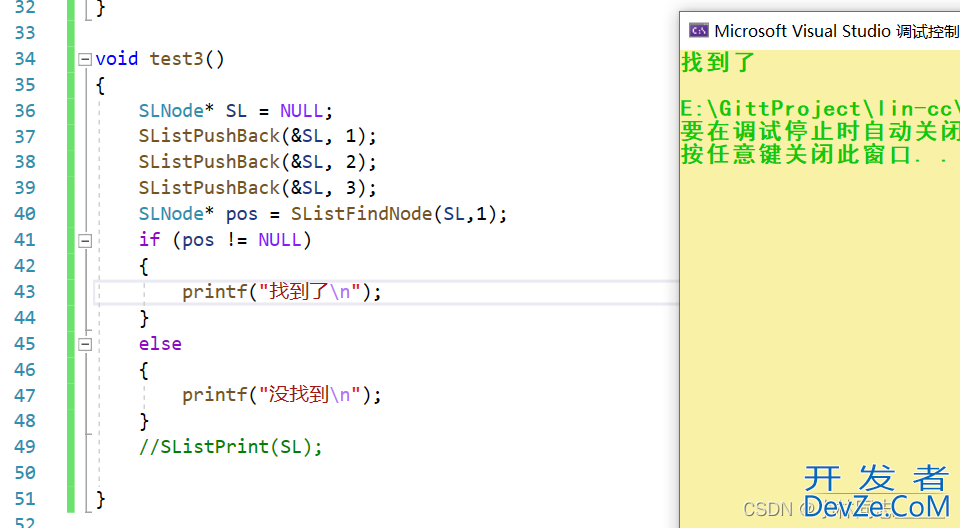Viewport: 960px width, 528px height.
Task: Click line number 49 in the gutter
Action: click(25, 447)
